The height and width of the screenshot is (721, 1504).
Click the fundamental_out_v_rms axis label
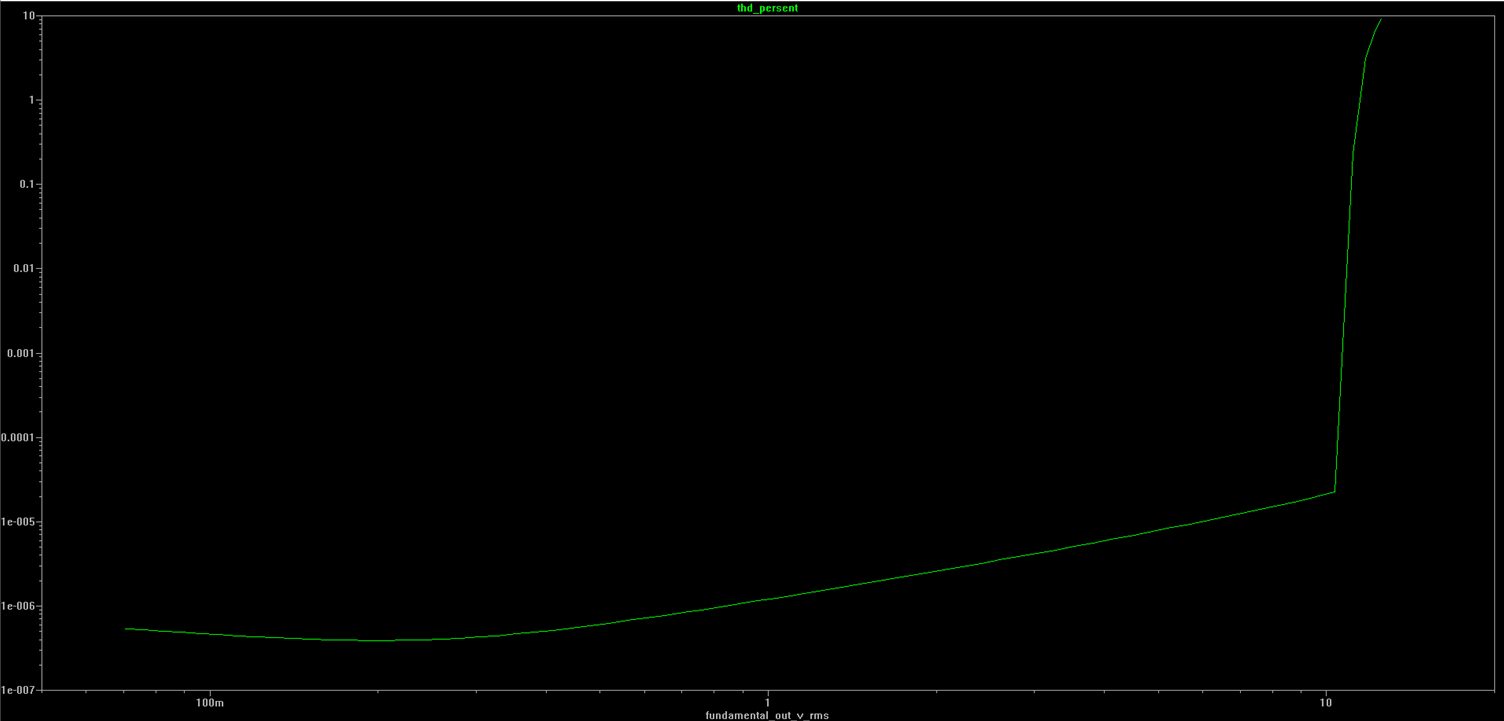click(767, 715)
